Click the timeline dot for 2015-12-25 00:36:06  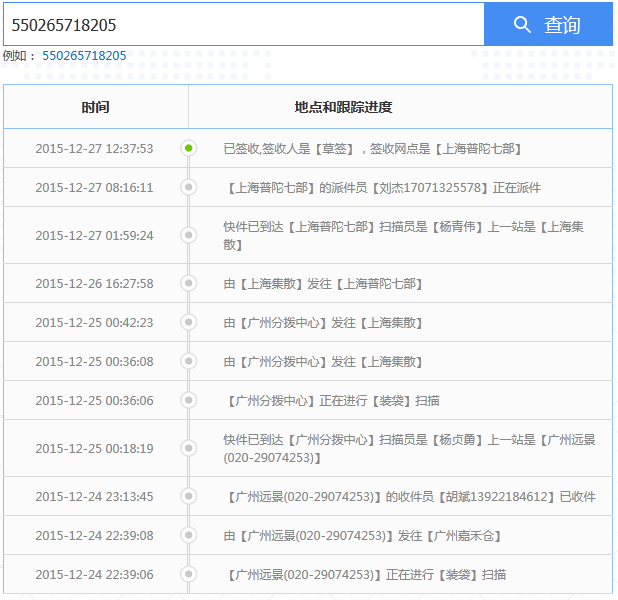[189, 400]
